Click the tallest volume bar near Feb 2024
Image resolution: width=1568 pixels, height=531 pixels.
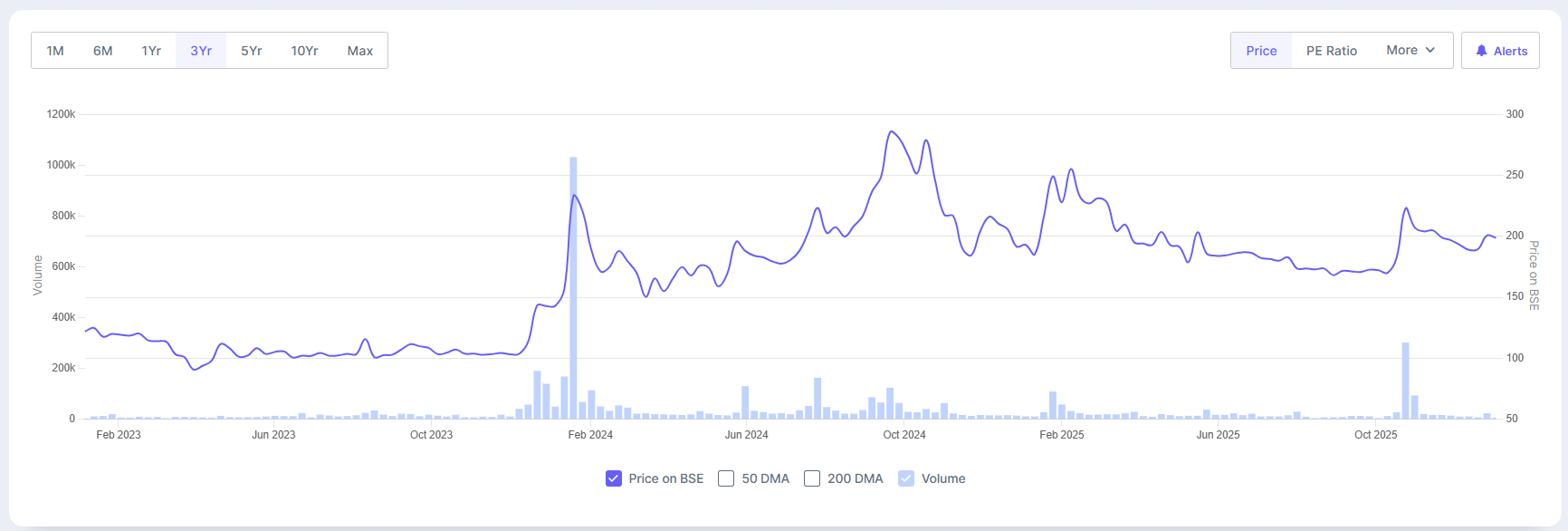573,290
